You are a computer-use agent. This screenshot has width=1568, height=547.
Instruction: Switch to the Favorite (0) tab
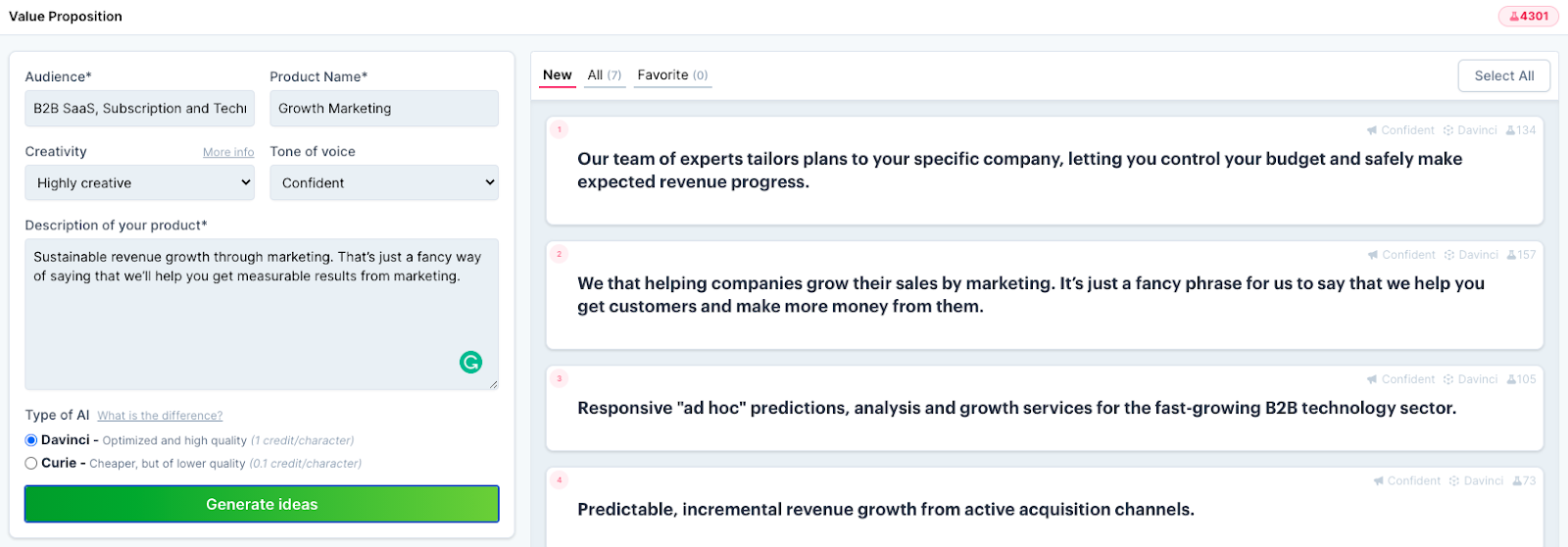coord(672,75)
